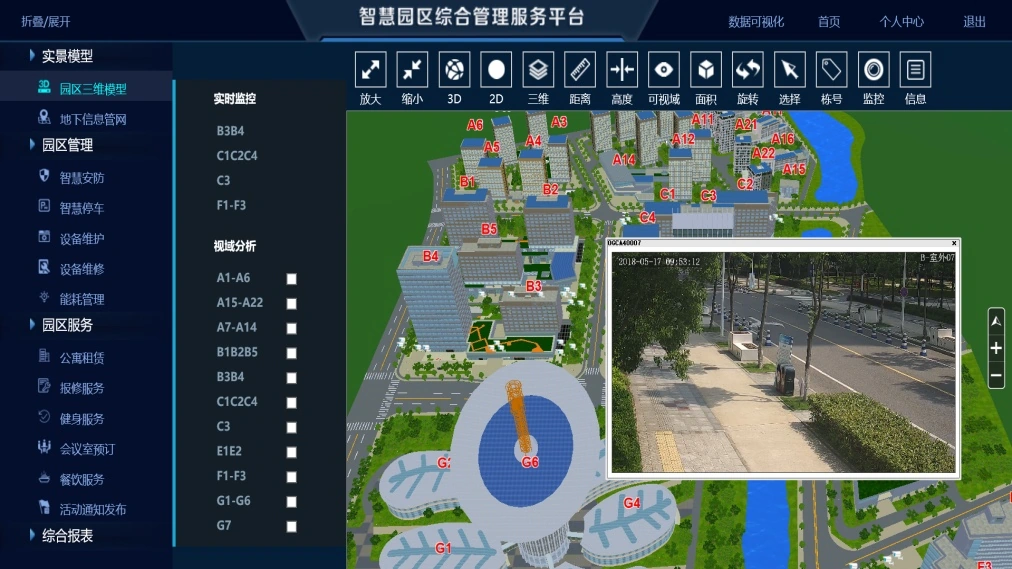This screenshot has width=1012, height=569.
Task: Check the C3 viewshed checkbox
Action: [x=292, y=427]
